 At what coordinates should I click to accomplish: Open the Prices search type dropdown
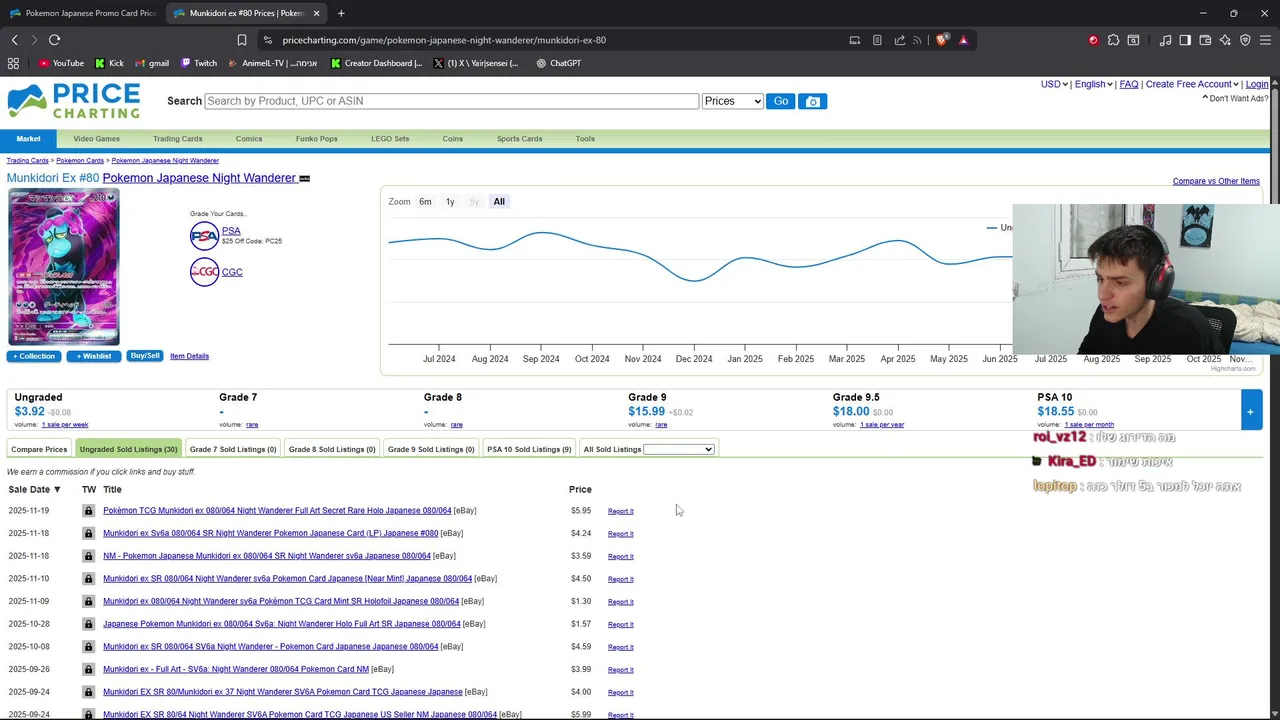[x=733, y=101]
